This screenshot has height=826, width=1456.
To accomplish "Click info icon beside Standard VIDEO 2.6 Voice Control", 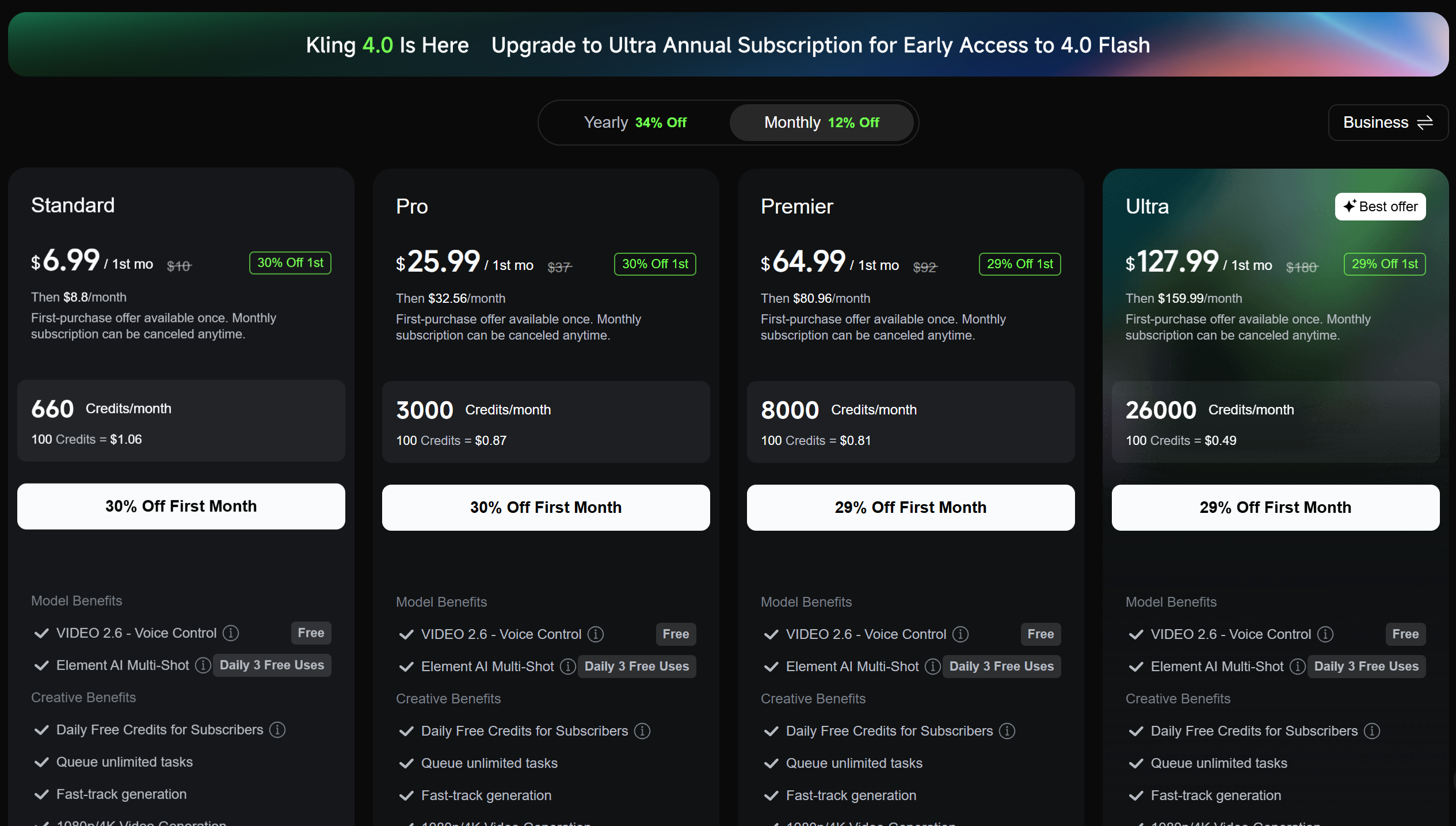I will (x=231, y=633).
